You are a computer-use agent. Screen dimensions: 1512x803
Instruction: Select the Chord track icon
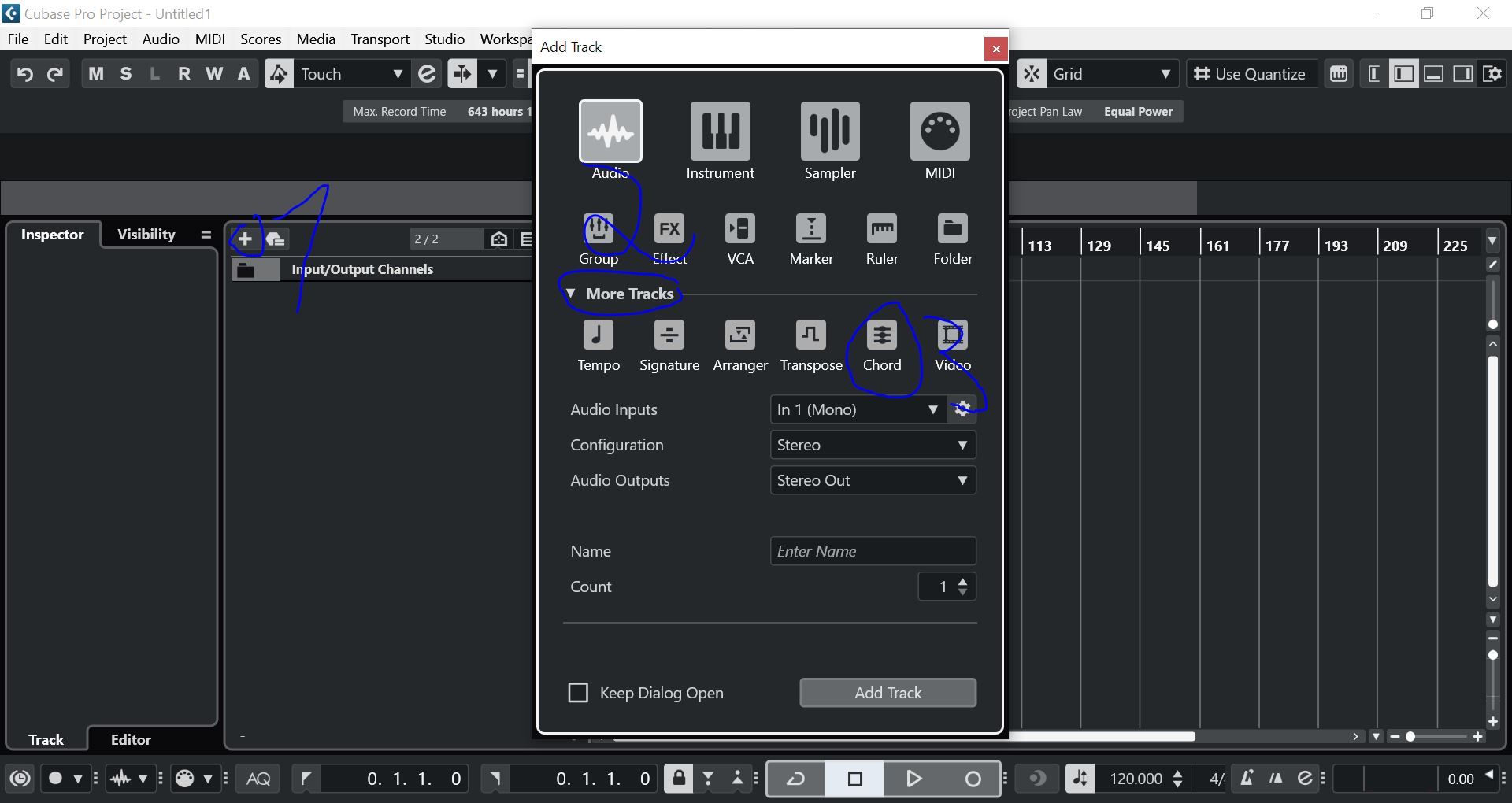[882, 335]
